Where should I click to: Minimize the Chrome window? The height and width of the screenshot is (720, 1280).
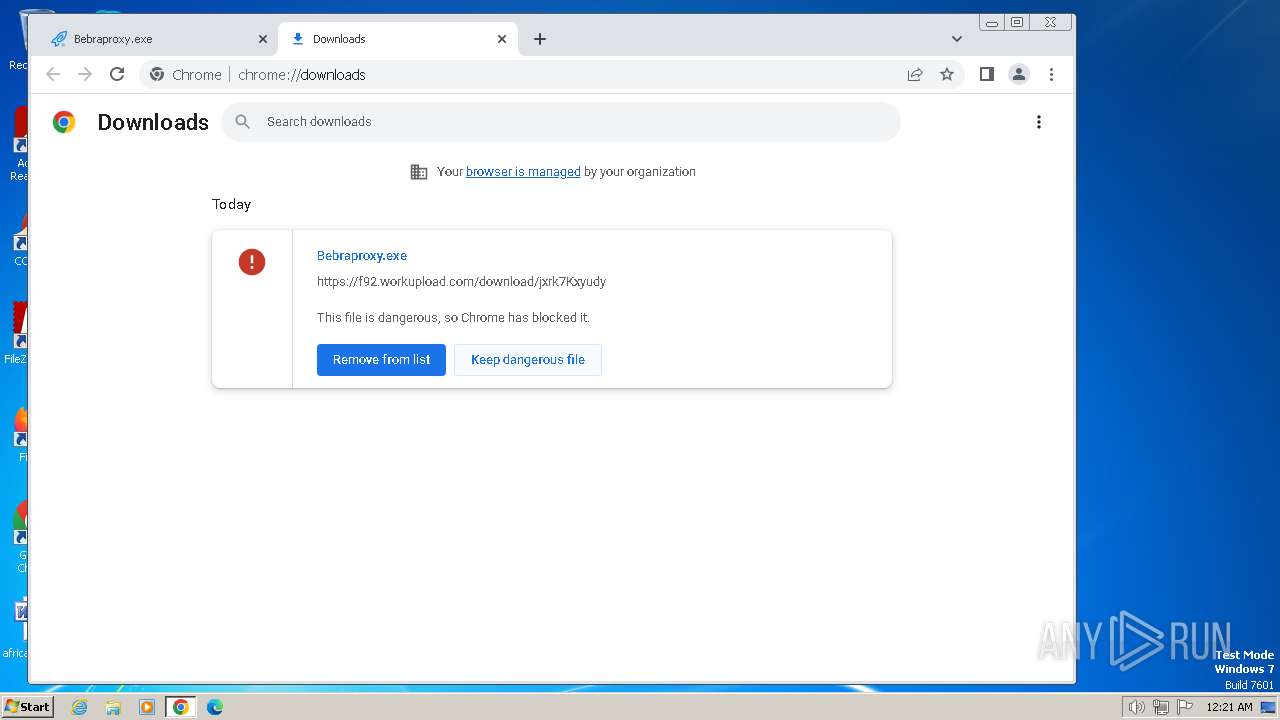point(991,22)
